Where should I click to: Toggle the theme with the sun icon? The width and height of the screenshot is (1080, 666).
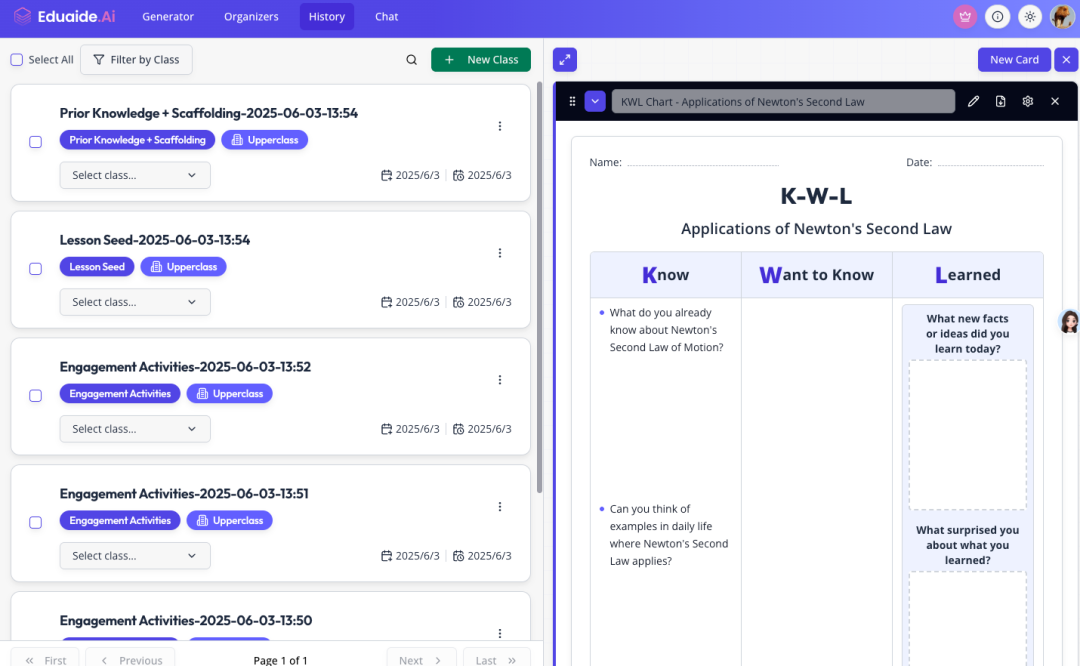click(1029, 16)
